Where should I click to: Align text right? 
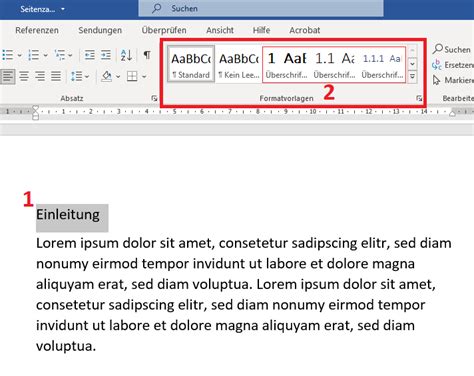point(40,76)
